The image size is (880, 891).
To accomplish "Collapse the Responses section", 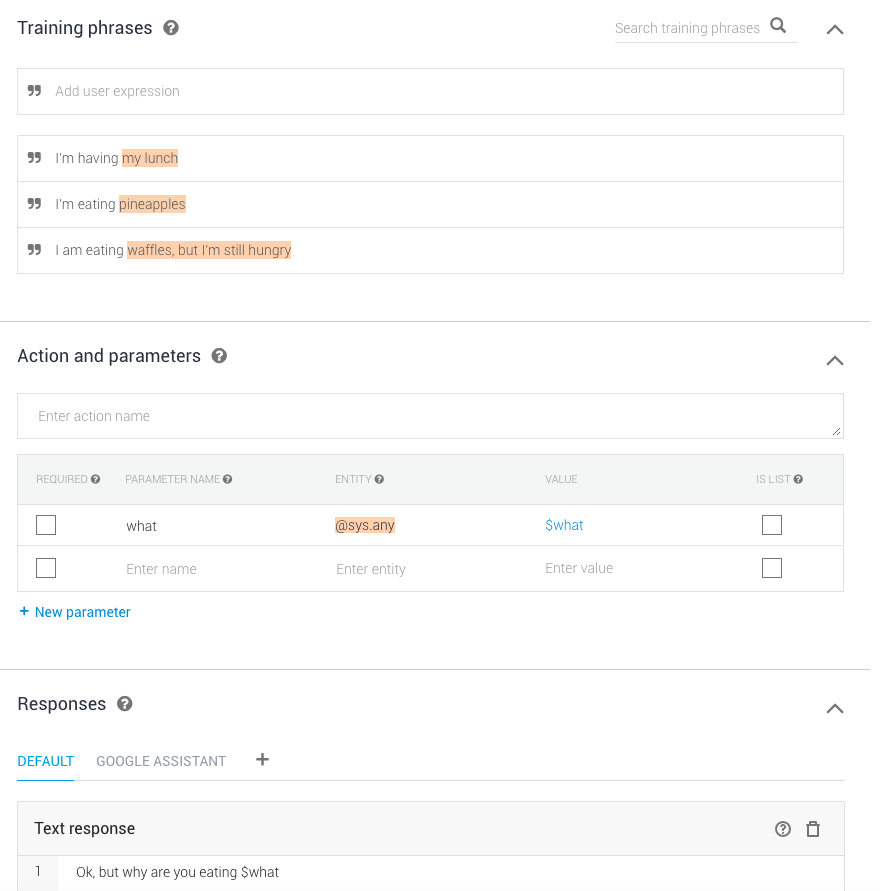I will pyautogui.click(x=835, y=708).
